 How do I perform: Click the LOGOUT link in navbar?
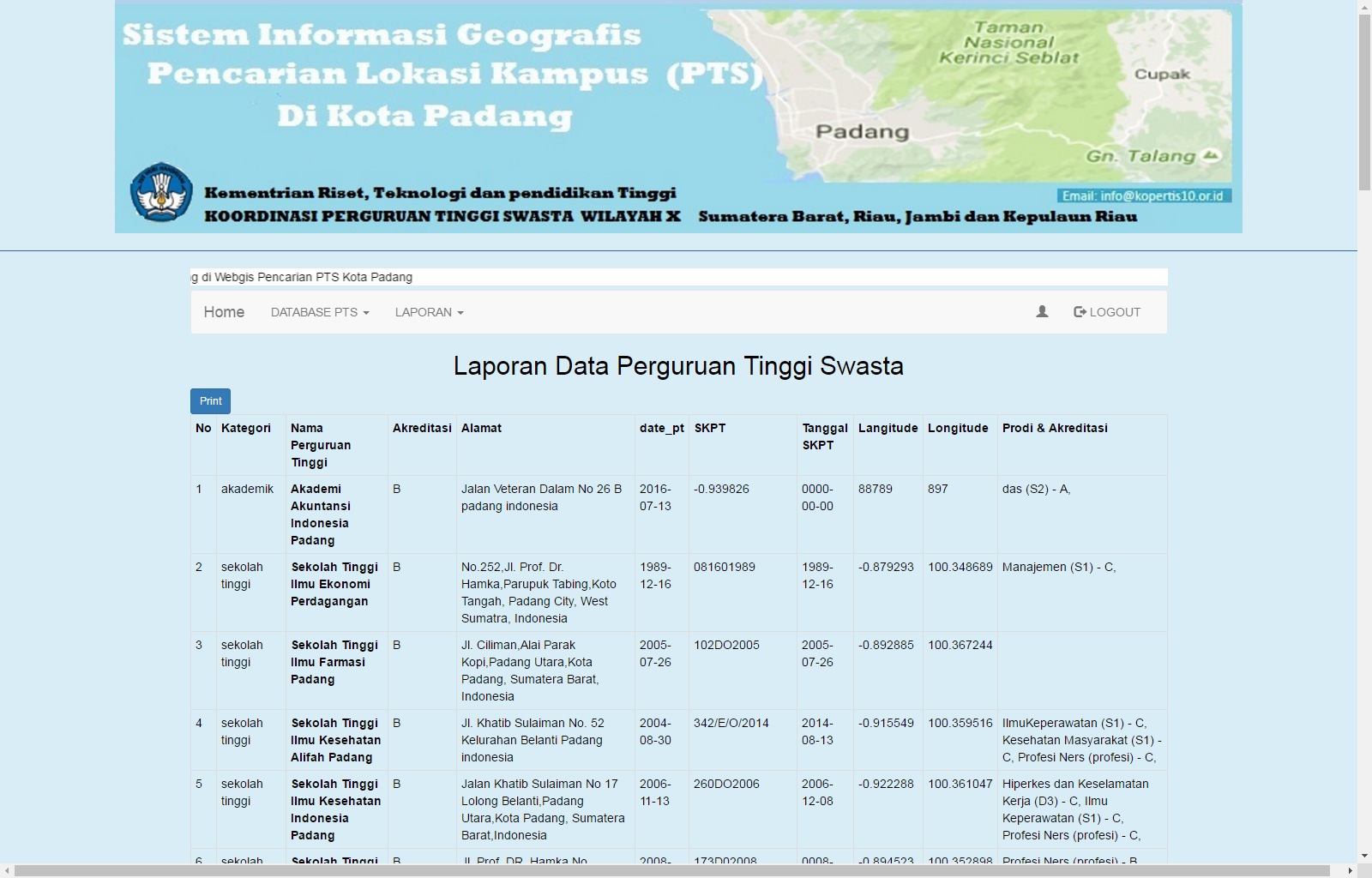[1107, 312]
